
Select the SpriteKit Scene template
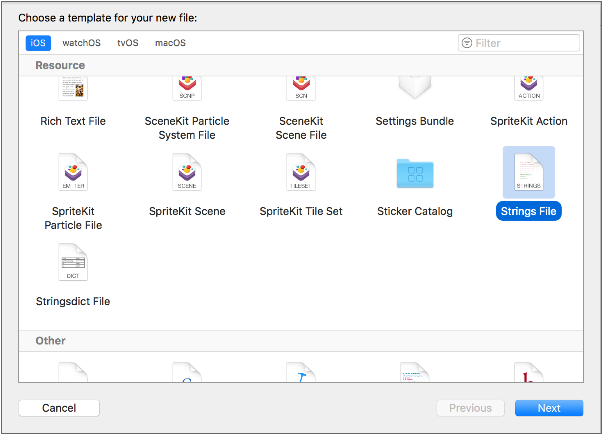[x=187, y=174]
